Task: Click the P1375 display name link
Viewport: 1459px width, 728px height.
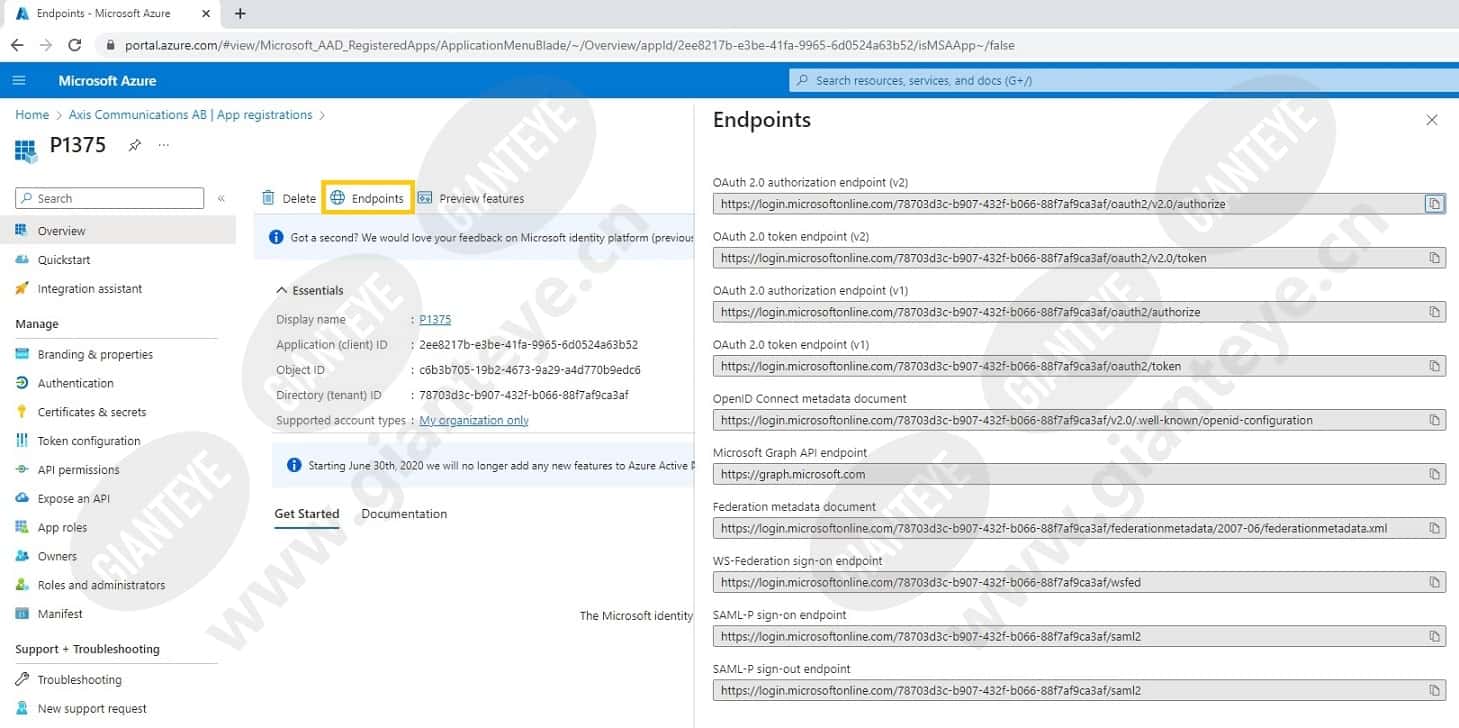Action: 435,320
